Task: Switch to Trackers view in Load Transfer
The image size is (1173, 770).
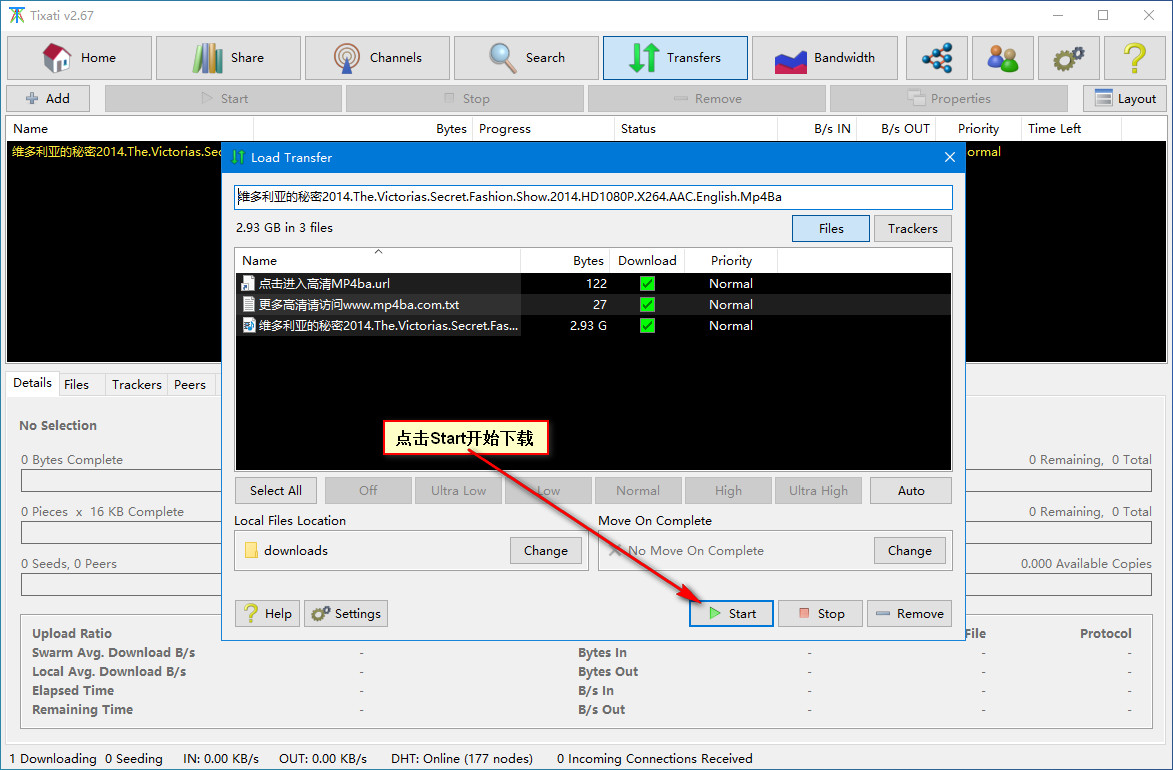Action: click(x=913, y=229)
